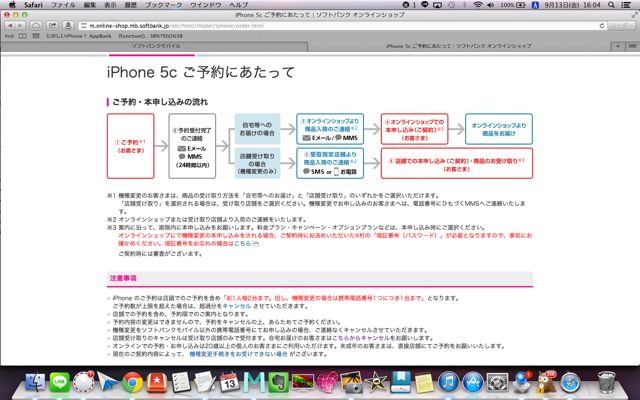Open Google Chrome from the Dock

(x=132, y=382)
